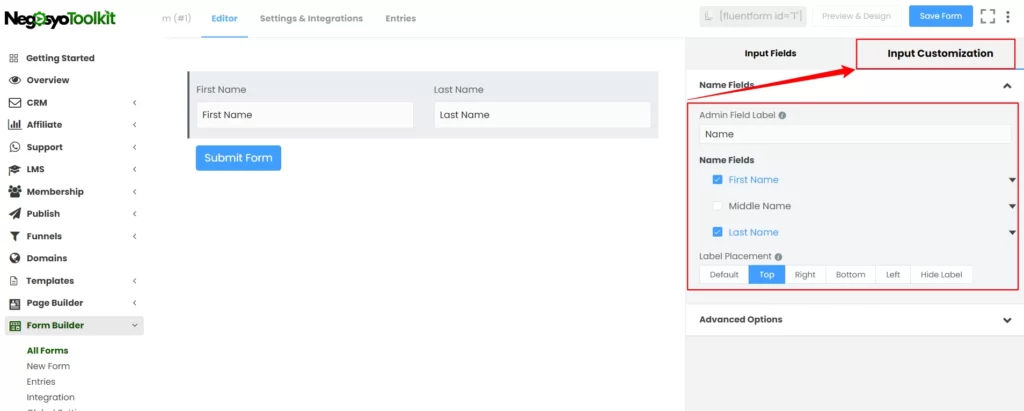Set label placement to Default
The width and height of the screenshot is (1024, 411).
(x=724, y=274)
